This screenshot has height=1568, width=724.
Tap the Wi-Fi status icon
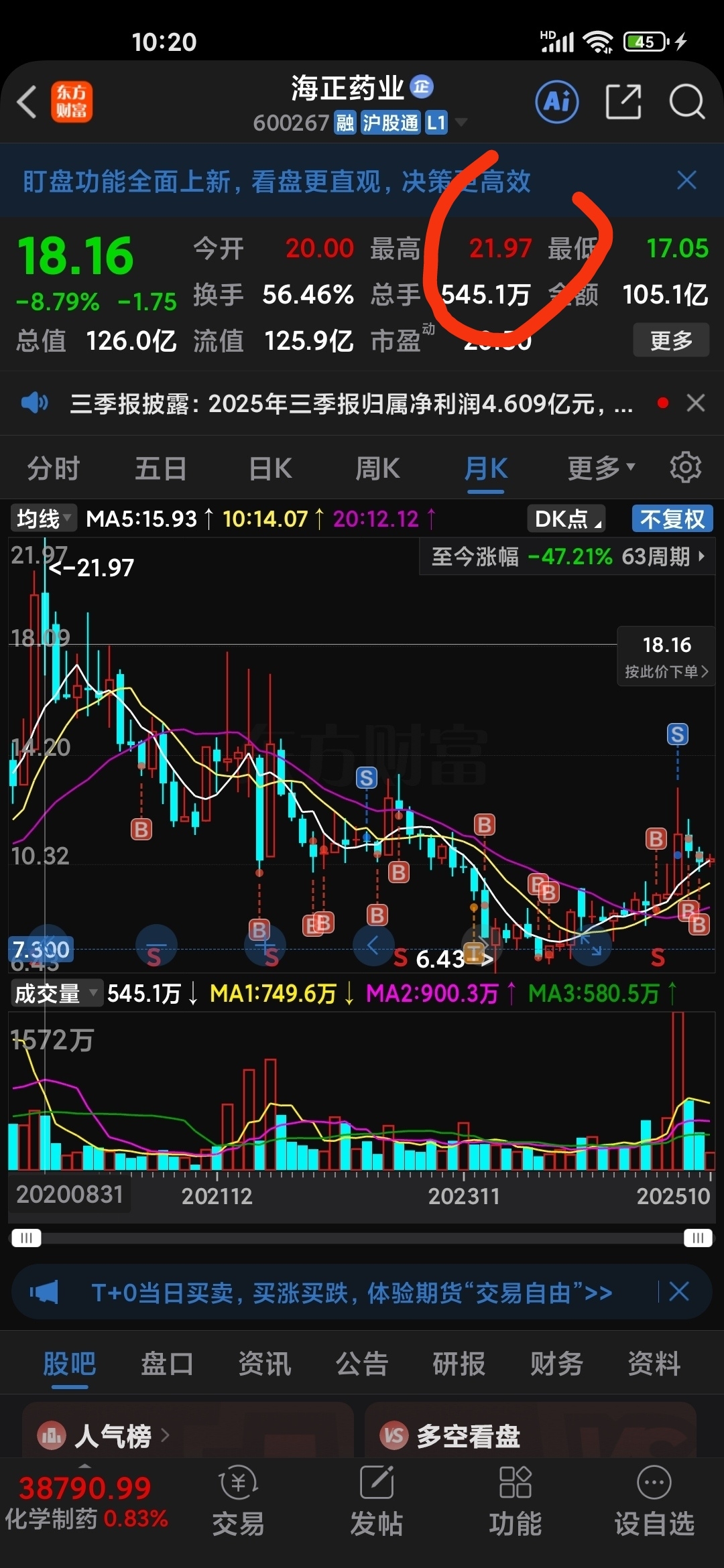point(598,42)
